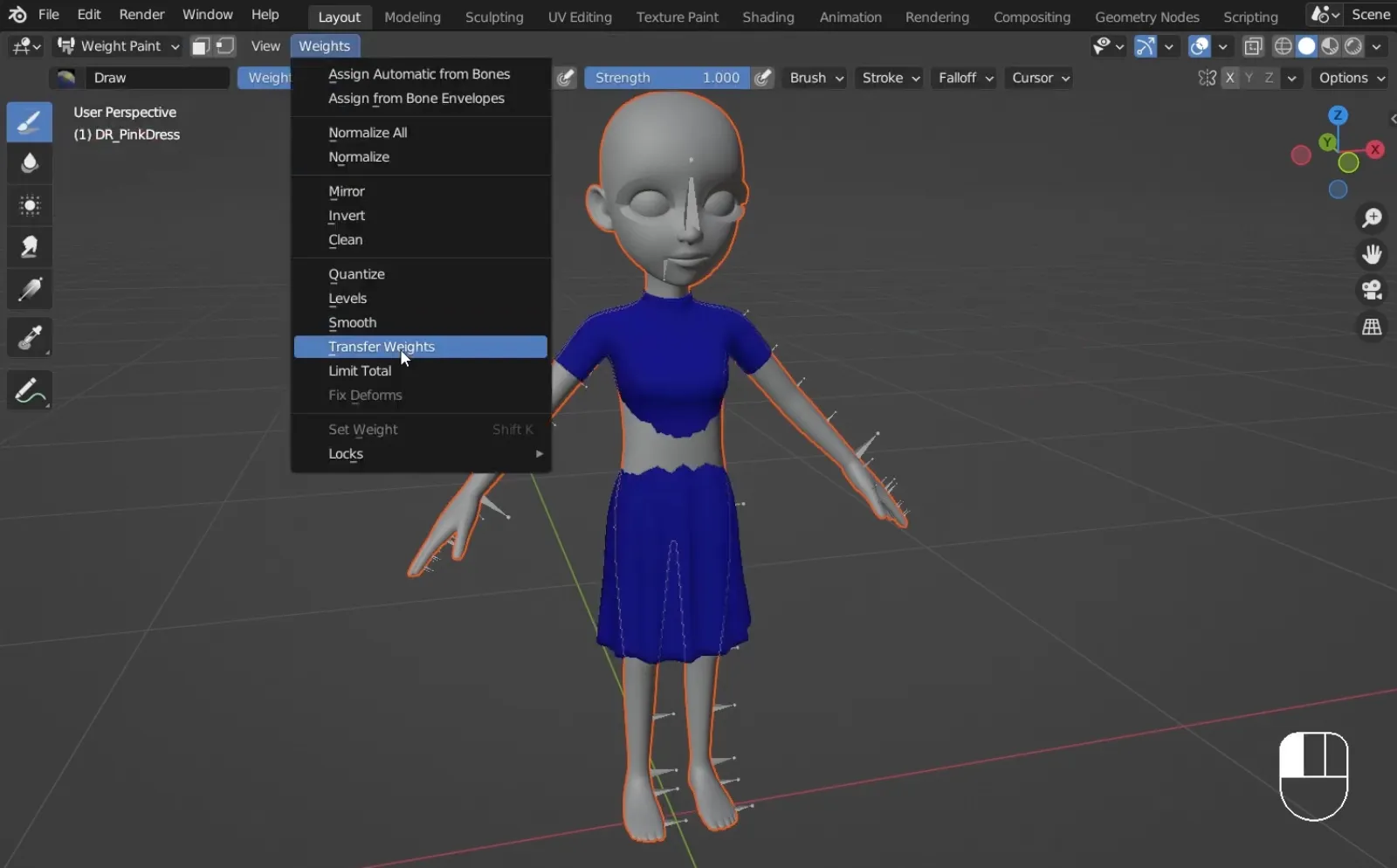Image resolution: width=1397 pixels, height=868 pixels.
Task: Open the Options dropdown
Action: [x=1351, y=78]
